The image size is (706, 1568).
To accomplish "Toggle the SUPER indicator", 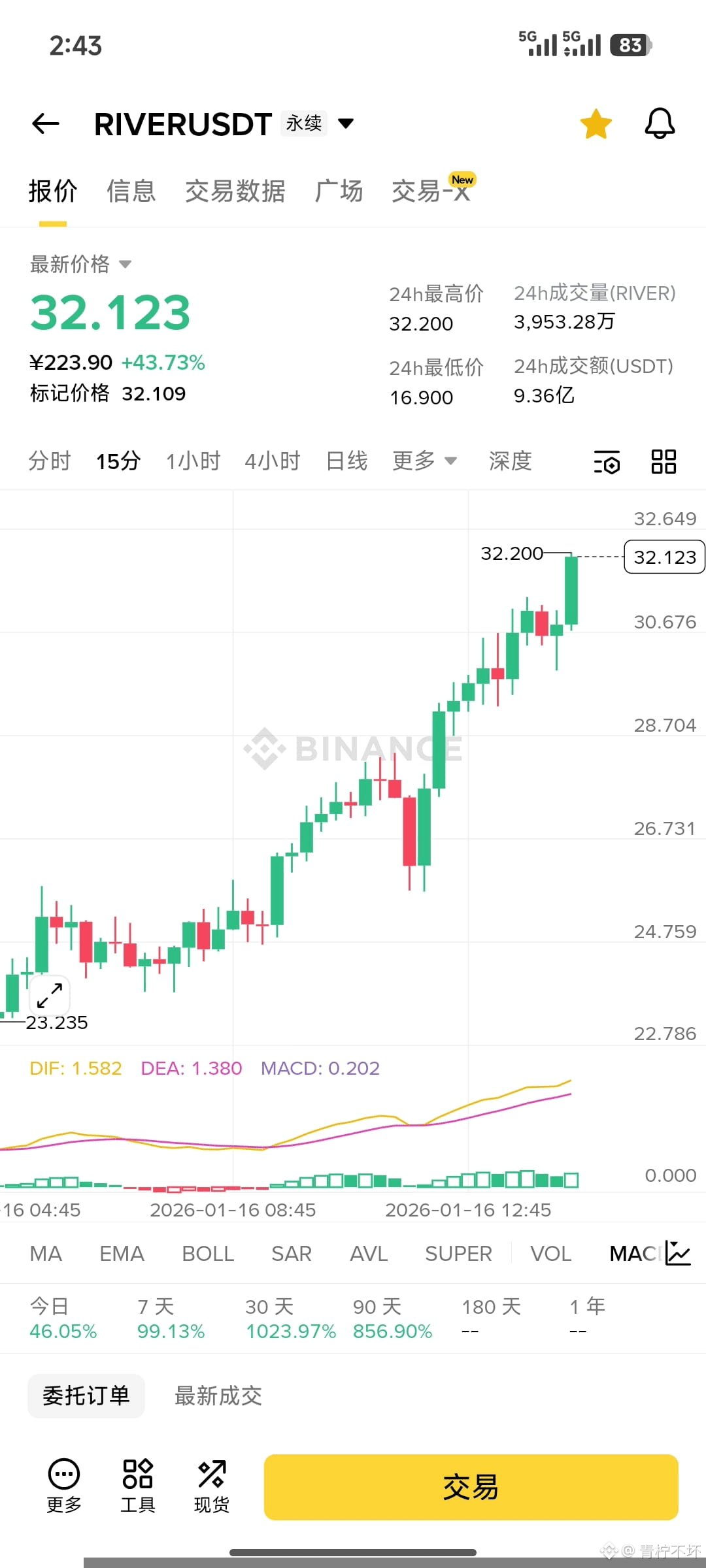I will pyautogui.click(x=458, y=1254).
